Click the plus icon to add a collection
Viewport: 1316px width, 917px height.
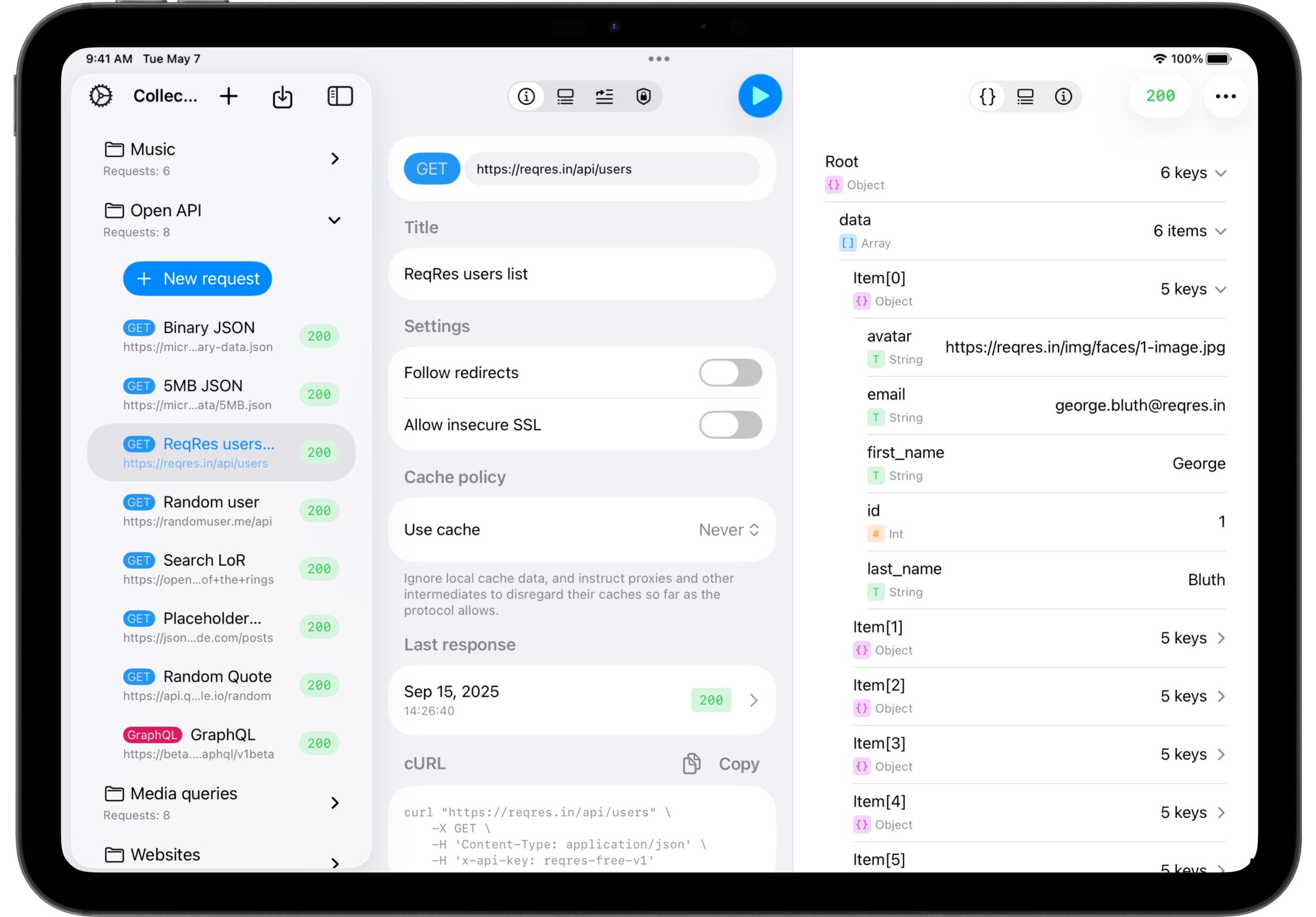point(229,96)
